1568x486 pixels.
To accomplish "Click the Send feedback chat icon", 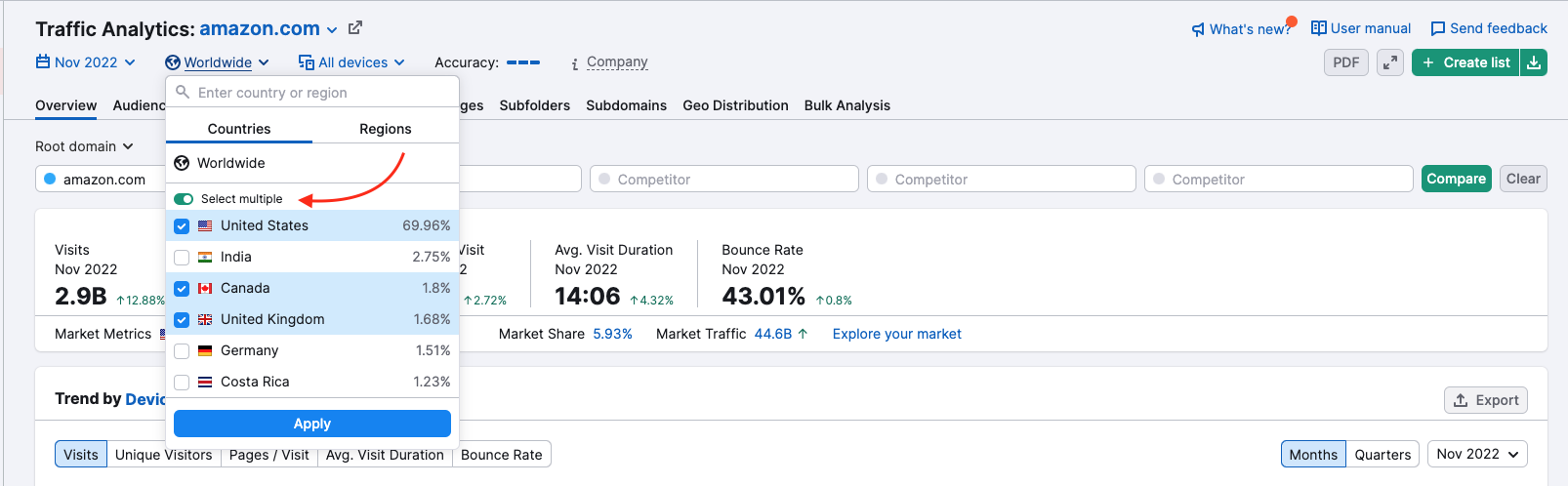I will pyautogui.click(x=1438, y=28).
